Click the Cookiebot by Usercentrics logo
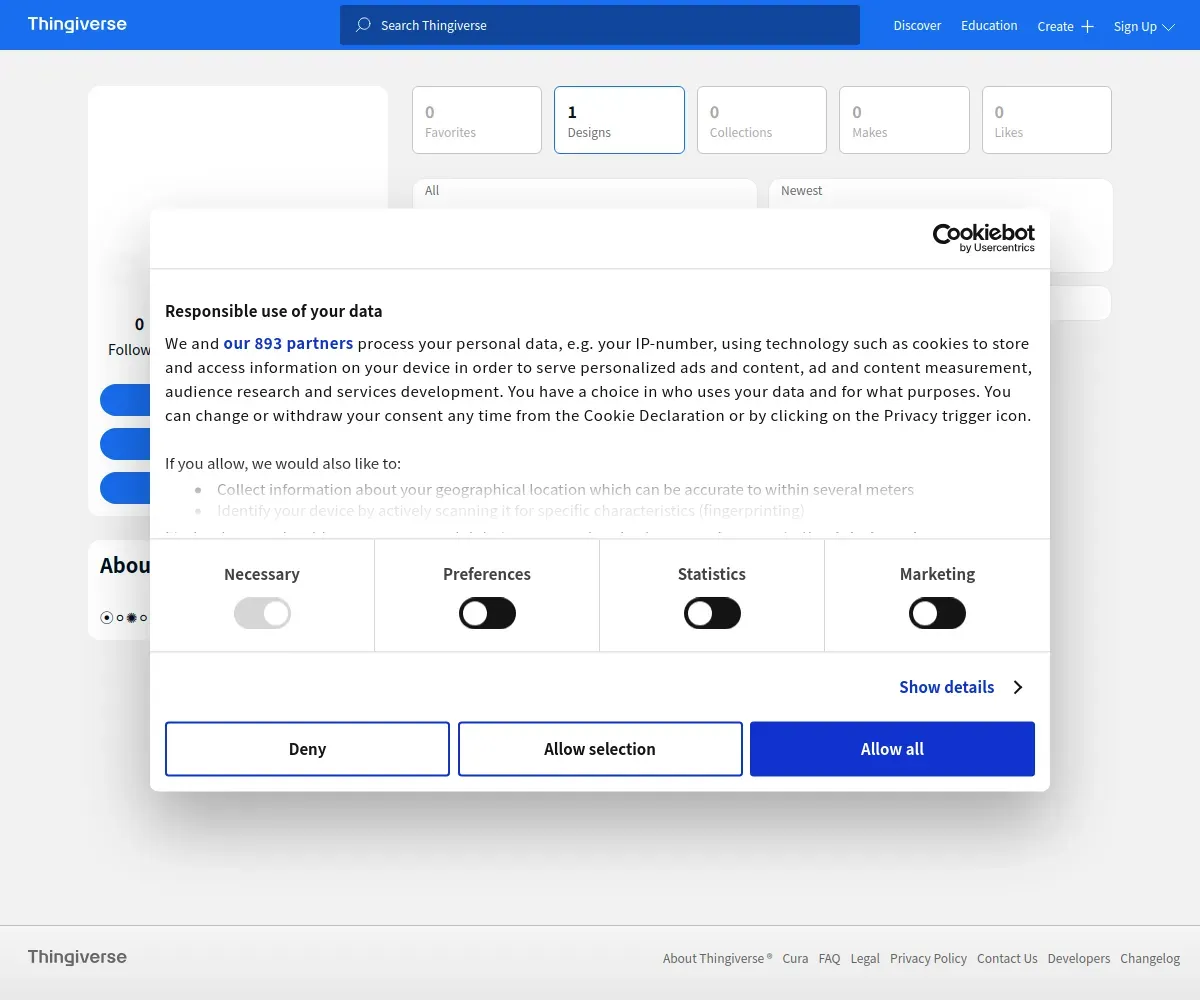This screenshot has width=1200, height=1000. pos(984,238)
